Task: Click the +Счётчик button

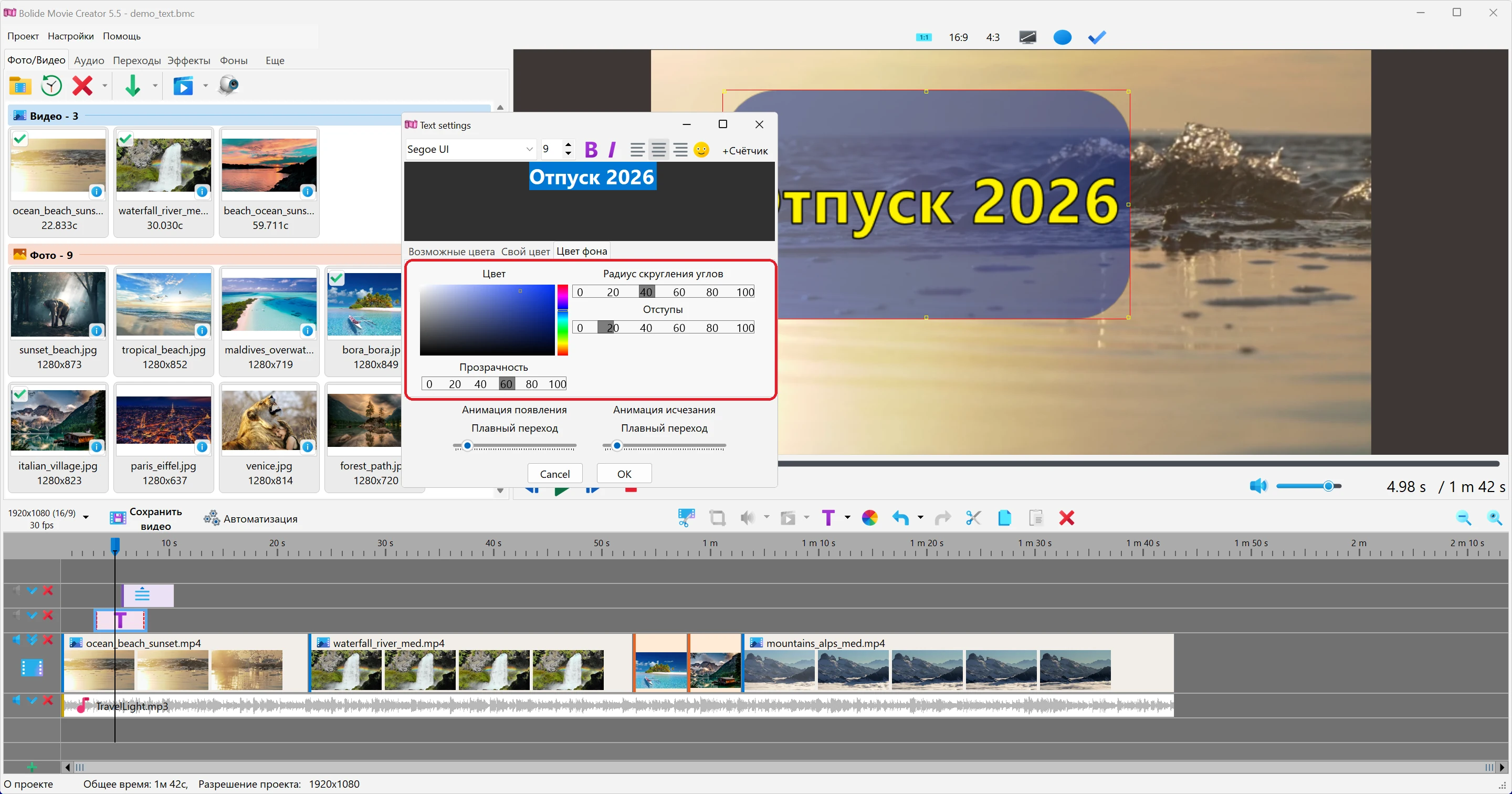Action: tap(744, 150)
